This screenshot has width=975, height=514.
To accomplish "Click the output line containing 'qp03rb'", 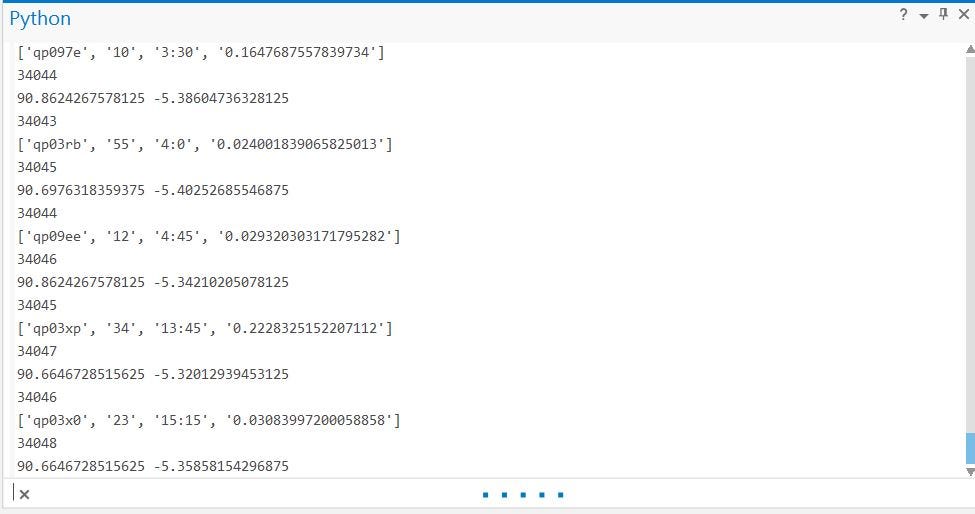I will [205, 144].
